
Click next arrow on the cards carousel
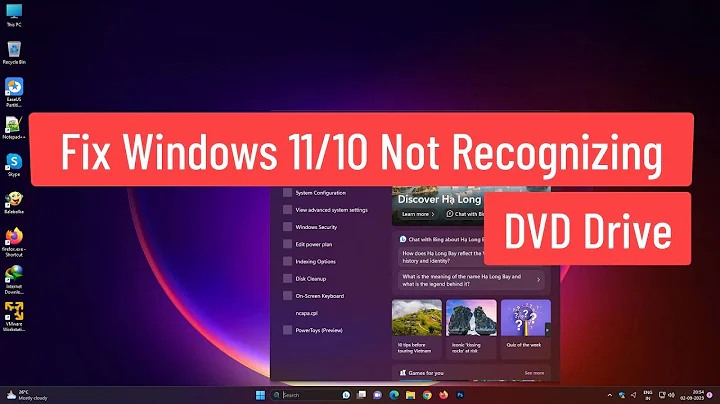point(547,330)
